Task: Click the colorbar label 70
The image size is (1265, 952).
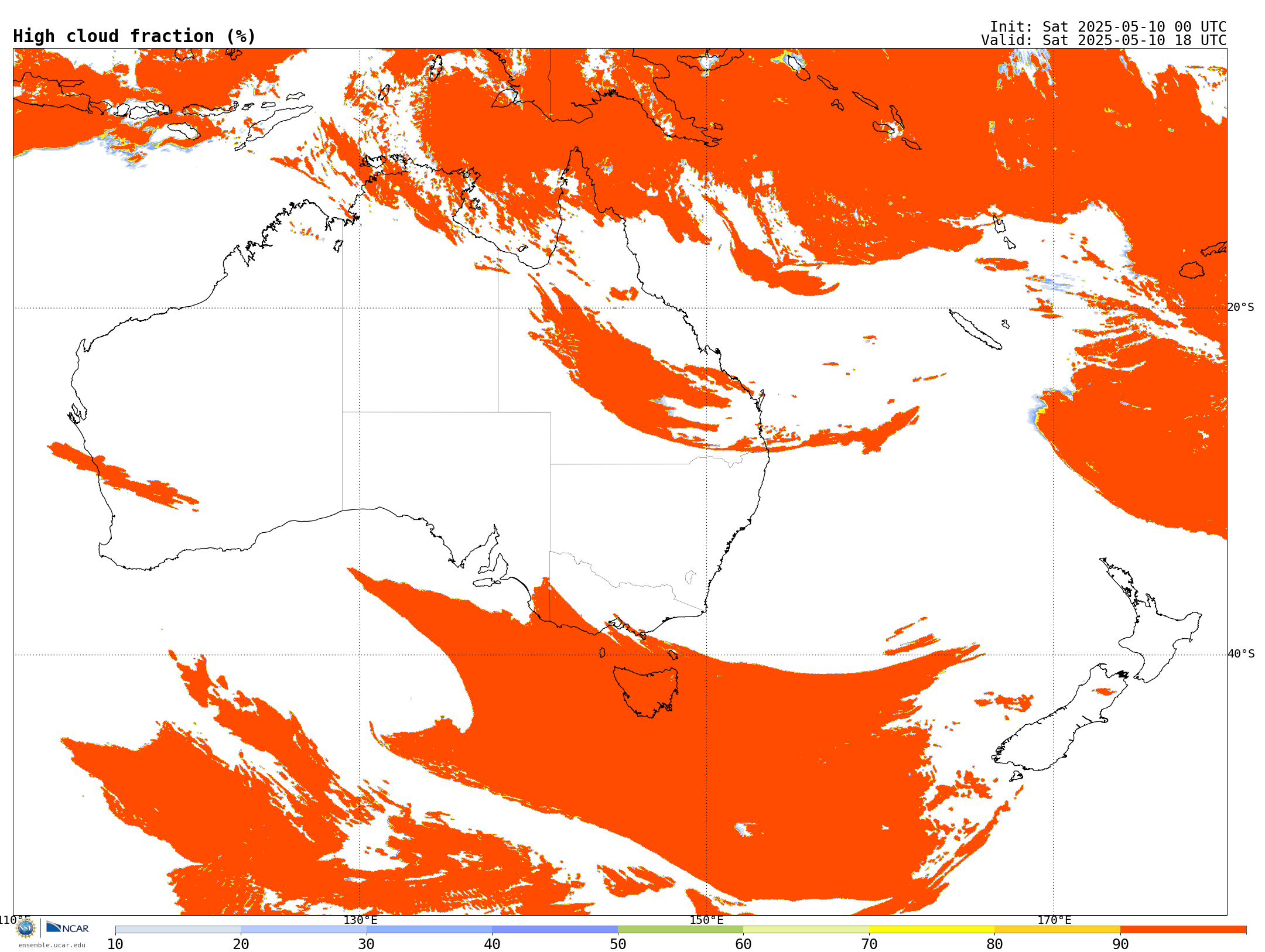Action: pos(869,944)
